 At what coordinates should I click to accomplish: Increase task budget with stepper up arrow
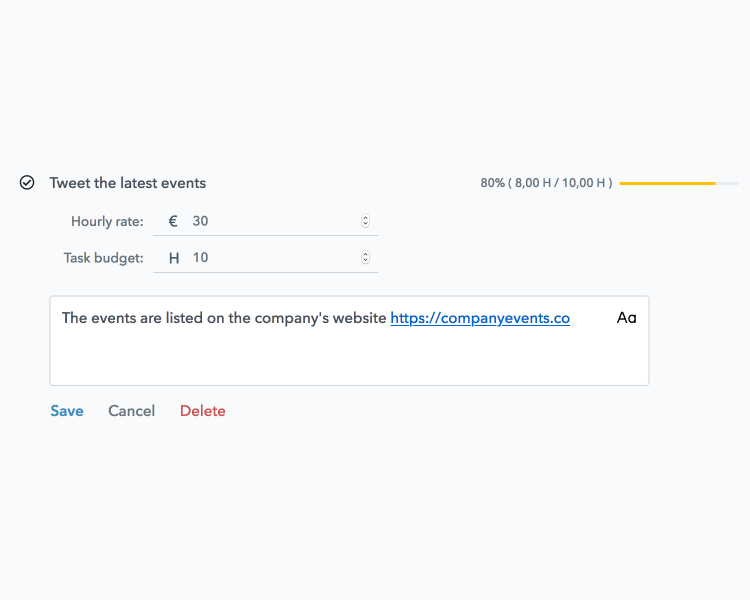[x=365, y=255]
